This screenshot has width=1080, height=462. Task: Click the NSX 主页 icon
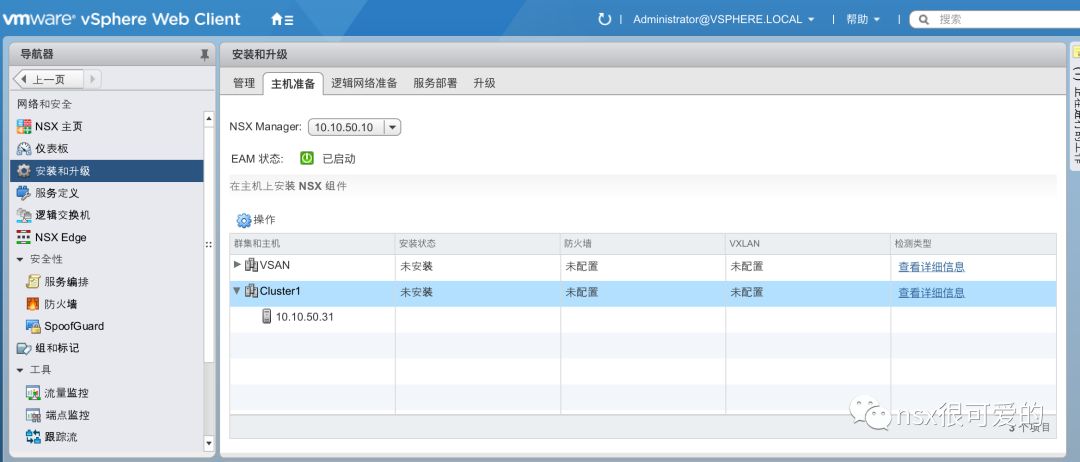(x=24, y=127)
